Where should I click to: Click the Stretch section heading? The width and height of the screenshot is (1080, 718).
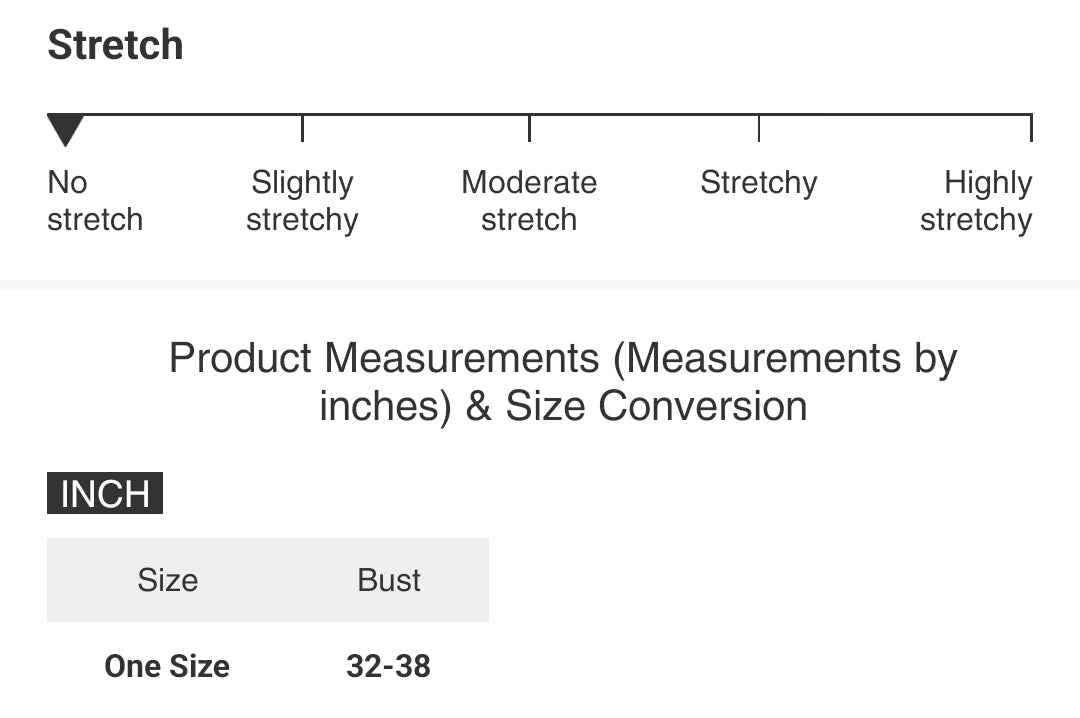(x=116, y=45)
